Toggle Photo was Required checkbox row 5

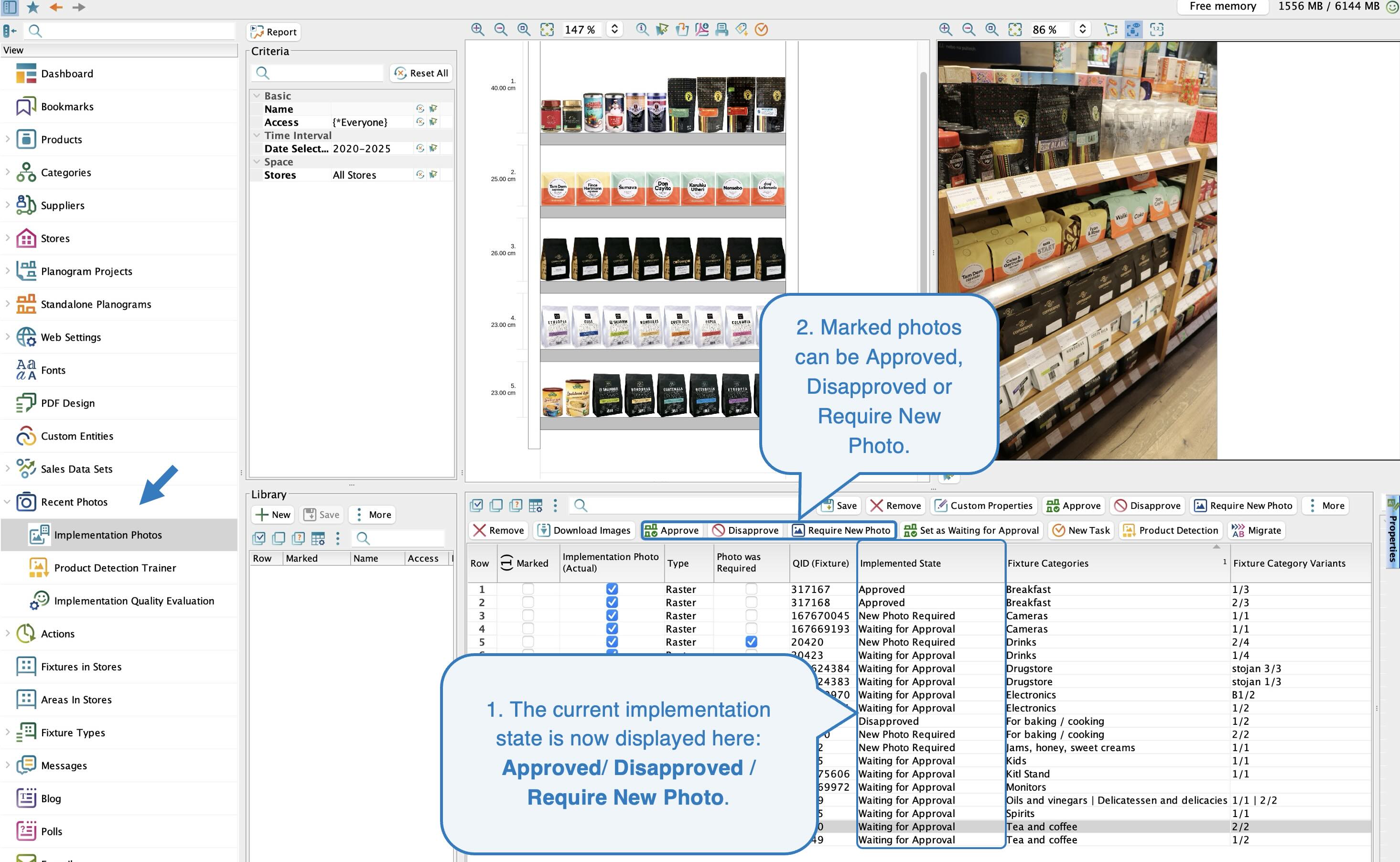[751, 641]
